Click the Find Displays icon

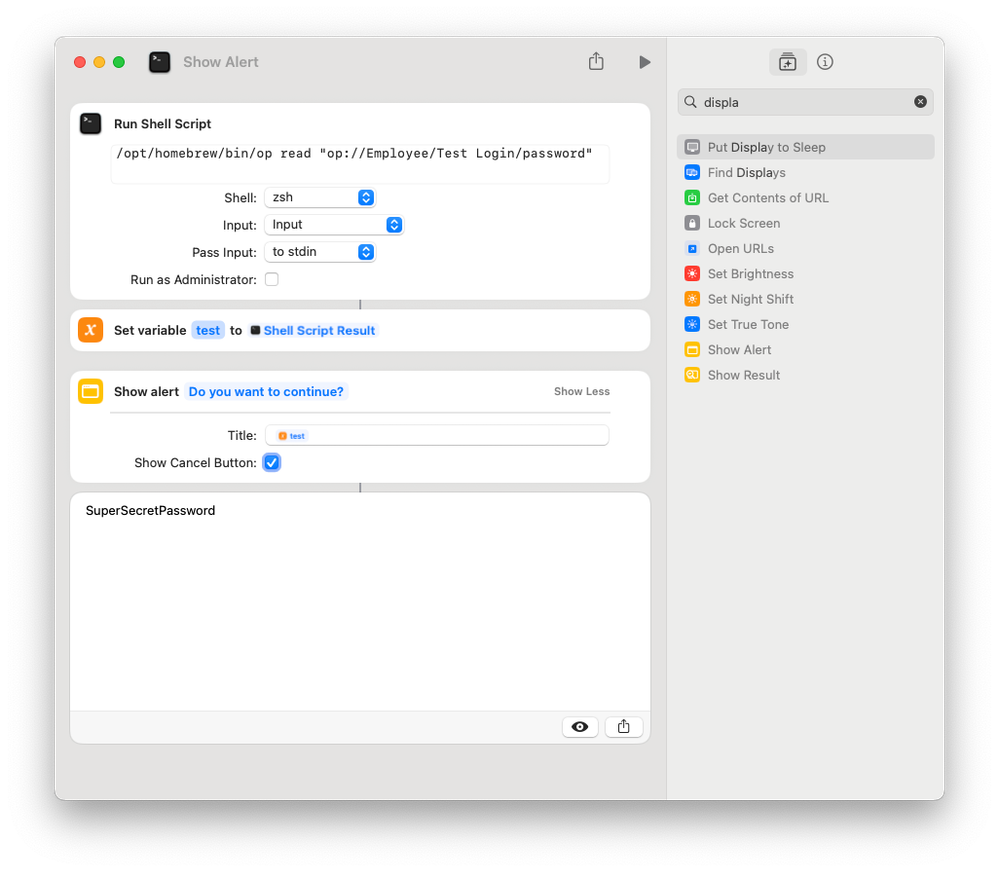[x=692, y=173]
